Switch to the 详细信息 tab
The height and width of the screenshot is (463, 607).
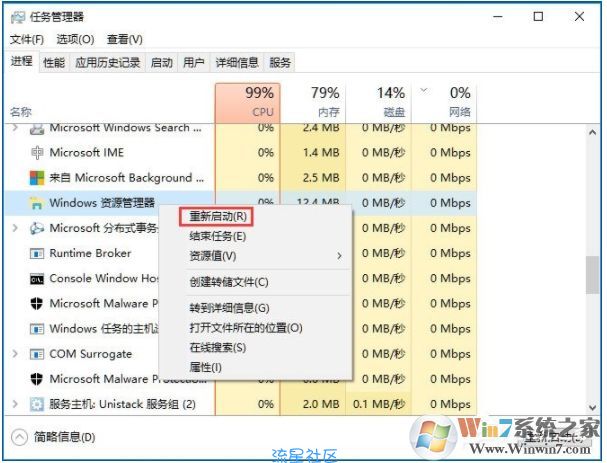237,62
